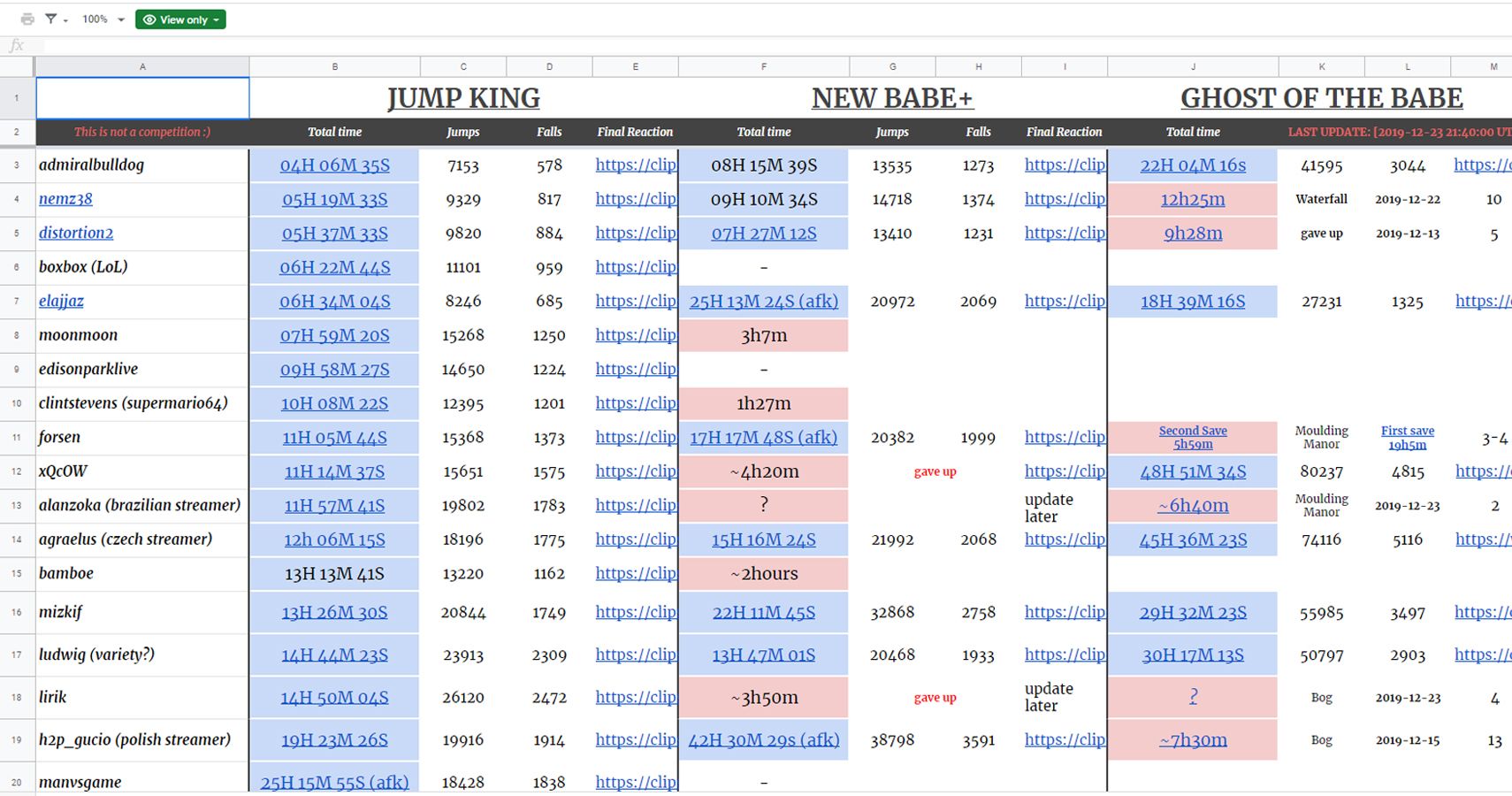
Task: Open alanzoka's ~6h40m Ghost link
Action: pyautogui.click(x=1193, y=506)
